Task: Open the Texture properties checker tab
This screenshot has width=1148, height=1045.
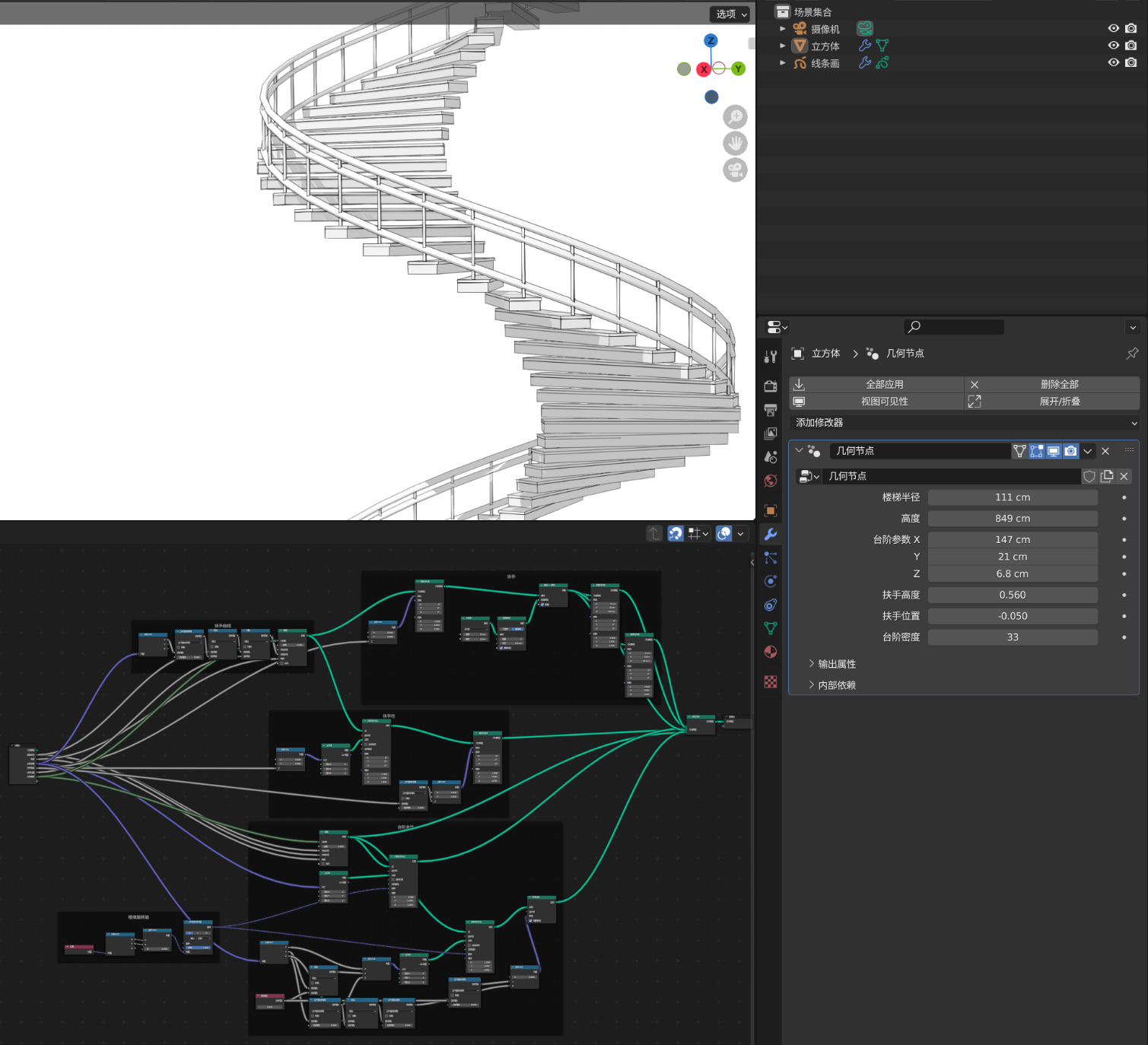Action: coord(771,681)
